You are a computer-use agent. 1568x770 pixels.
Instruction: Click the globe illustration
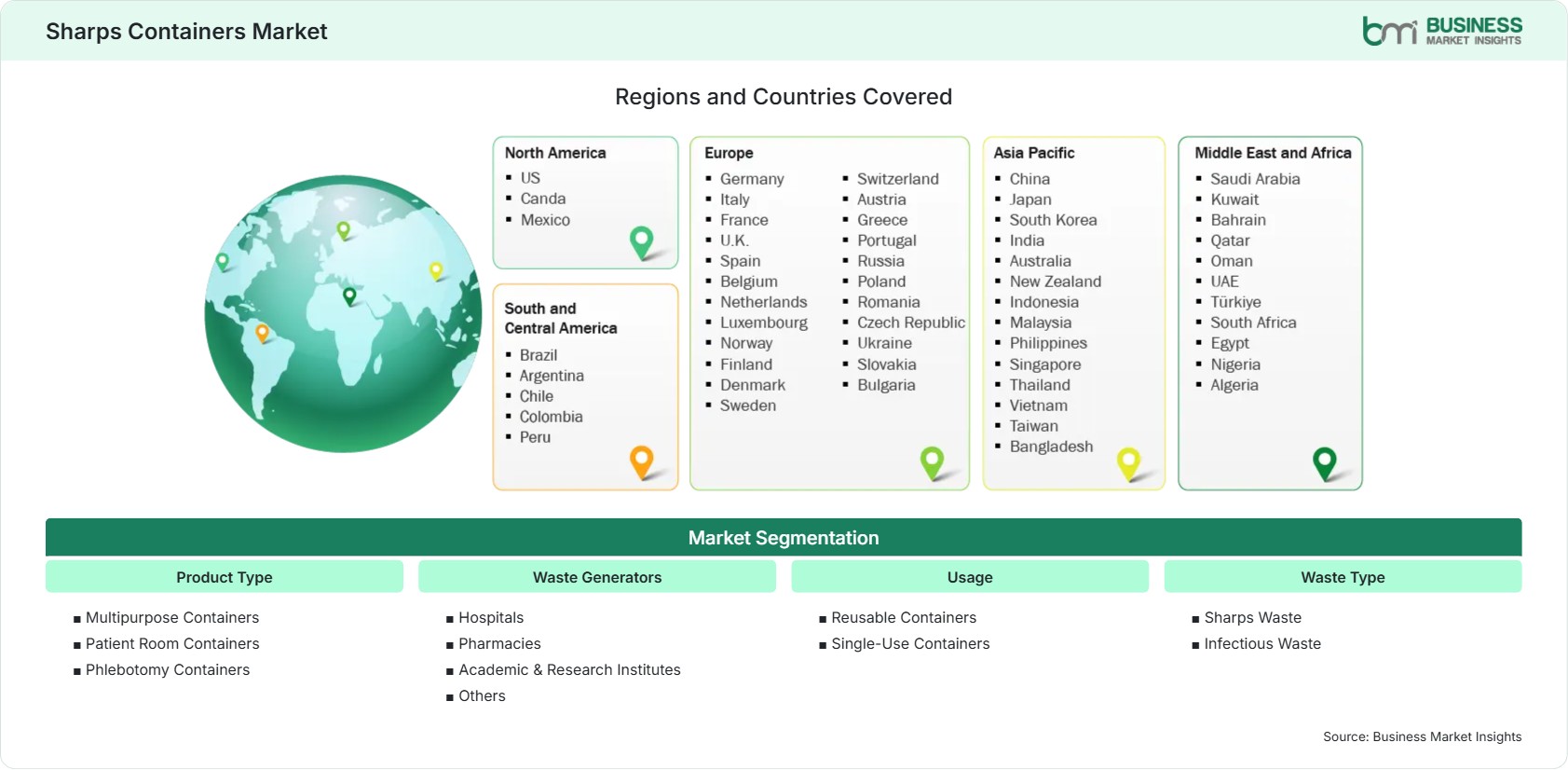click(x=343, y=314)
